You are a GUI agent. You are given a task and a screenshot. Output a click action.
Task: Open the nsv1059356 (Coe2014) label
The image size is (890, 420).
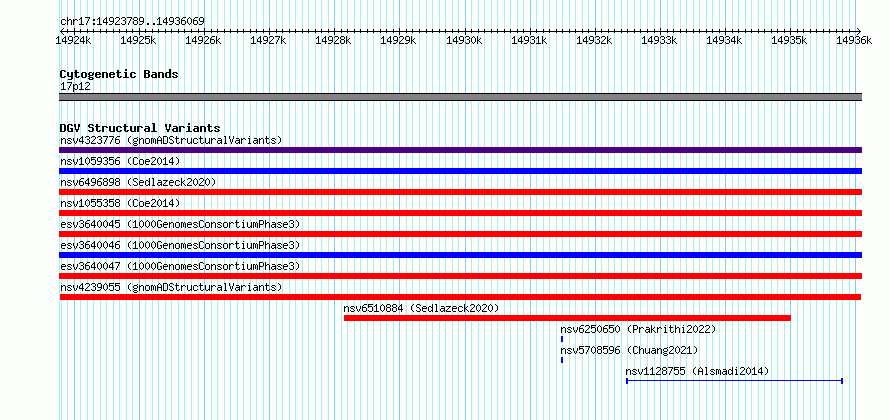pos(120,161)
